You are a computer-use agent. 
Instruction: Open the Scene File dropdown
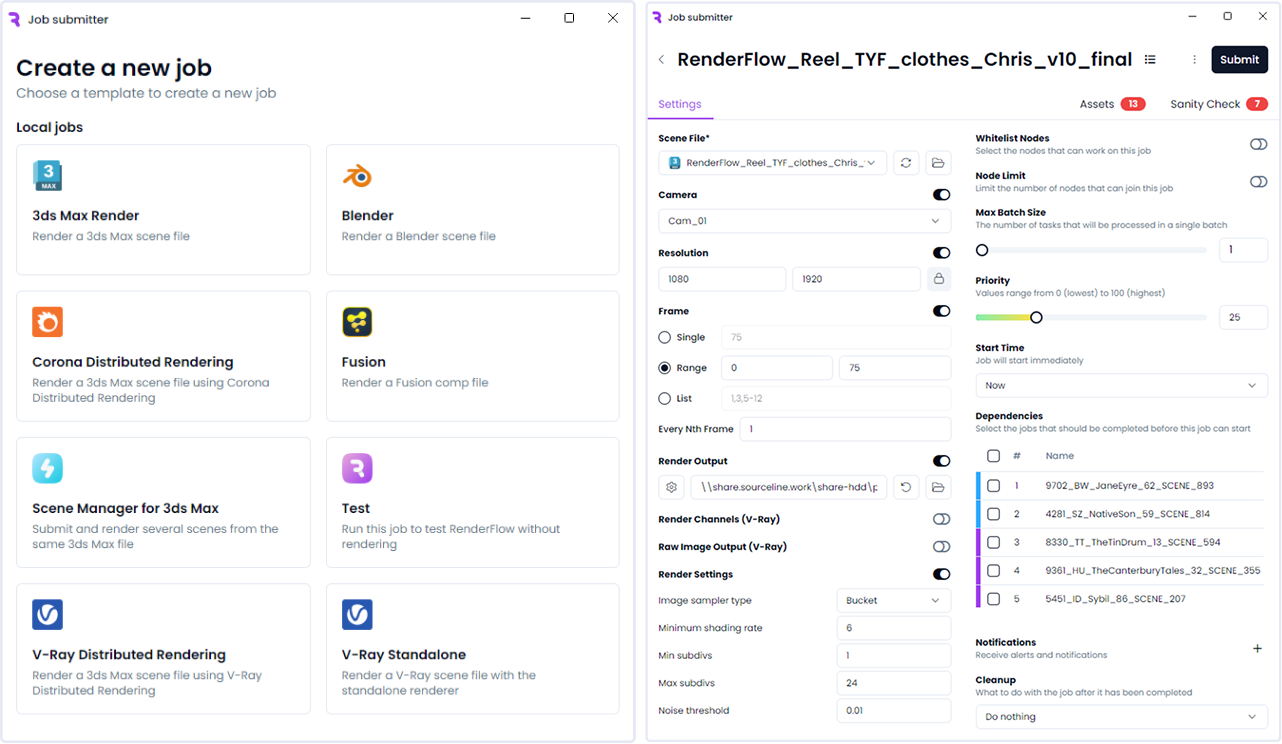click(x=772, y=162)
